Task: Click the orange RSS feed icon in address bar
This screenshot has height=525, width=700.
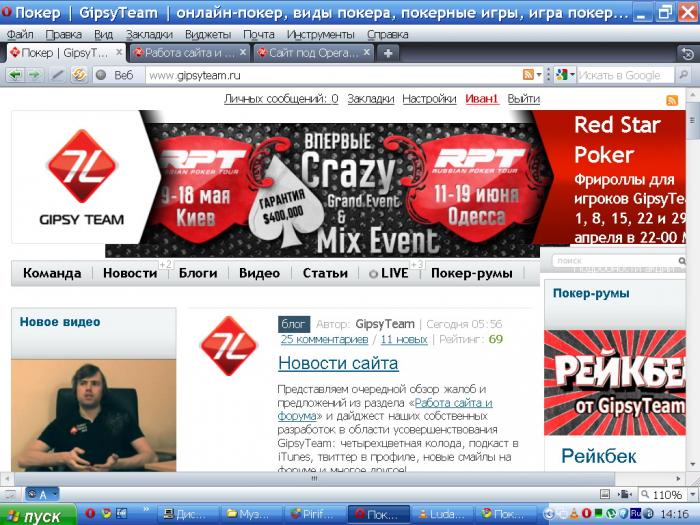Action: click(x=528, y=75)
